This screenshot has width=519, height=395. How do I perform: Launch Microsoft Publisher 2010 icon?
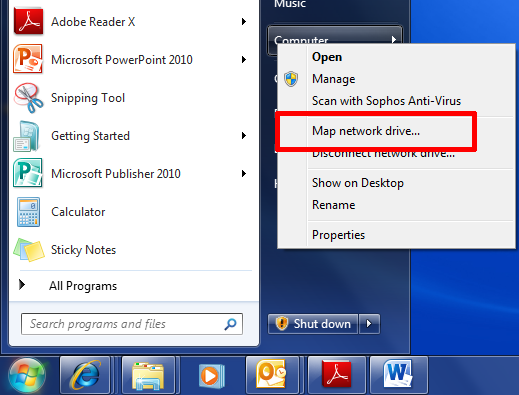[x=28, y=173]
